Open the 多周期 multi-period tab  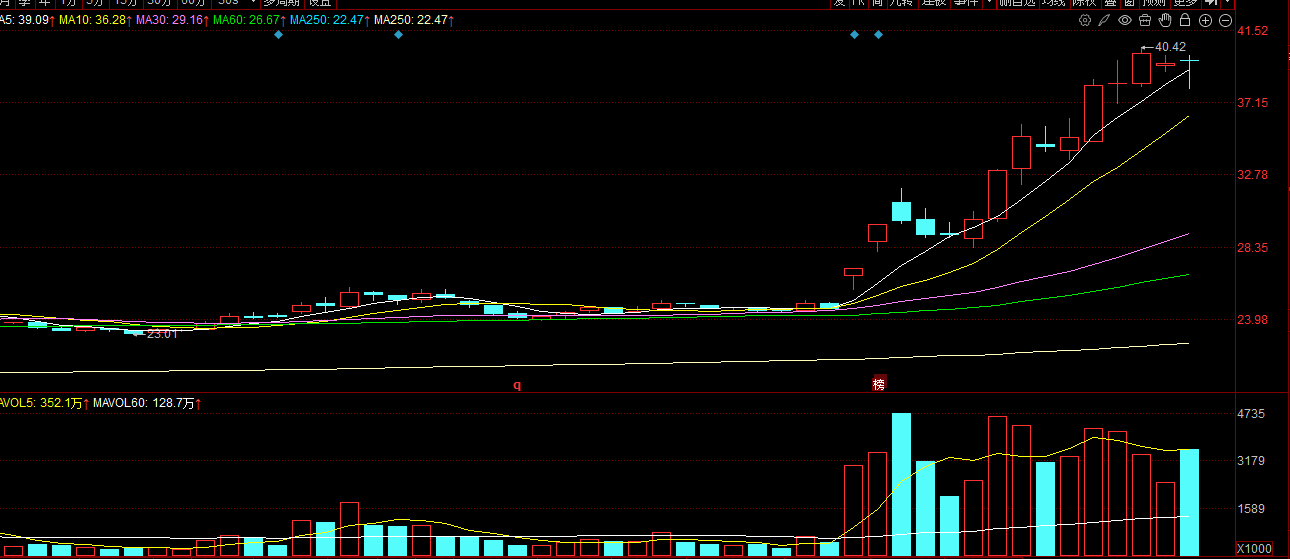[282, 3]
